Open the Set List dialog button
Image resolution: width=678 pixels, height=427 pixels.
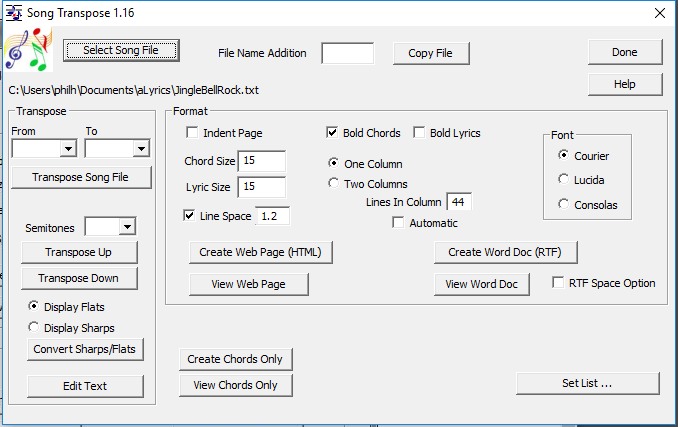tap(585, 383)
